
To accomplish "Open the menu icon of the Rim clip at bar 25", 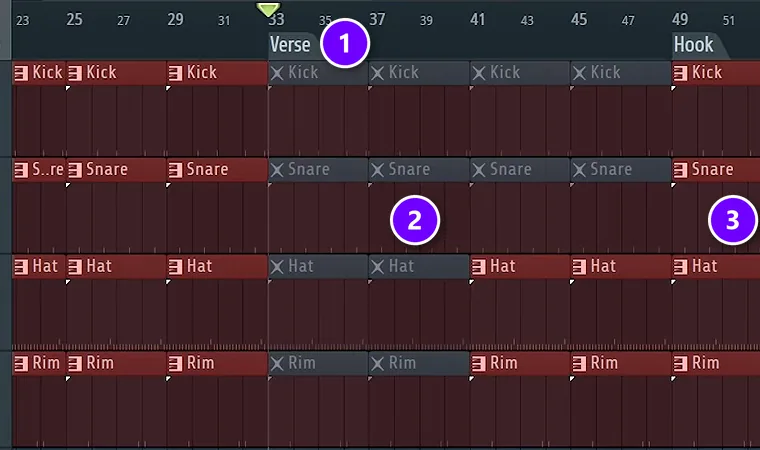I will (75, 364).
